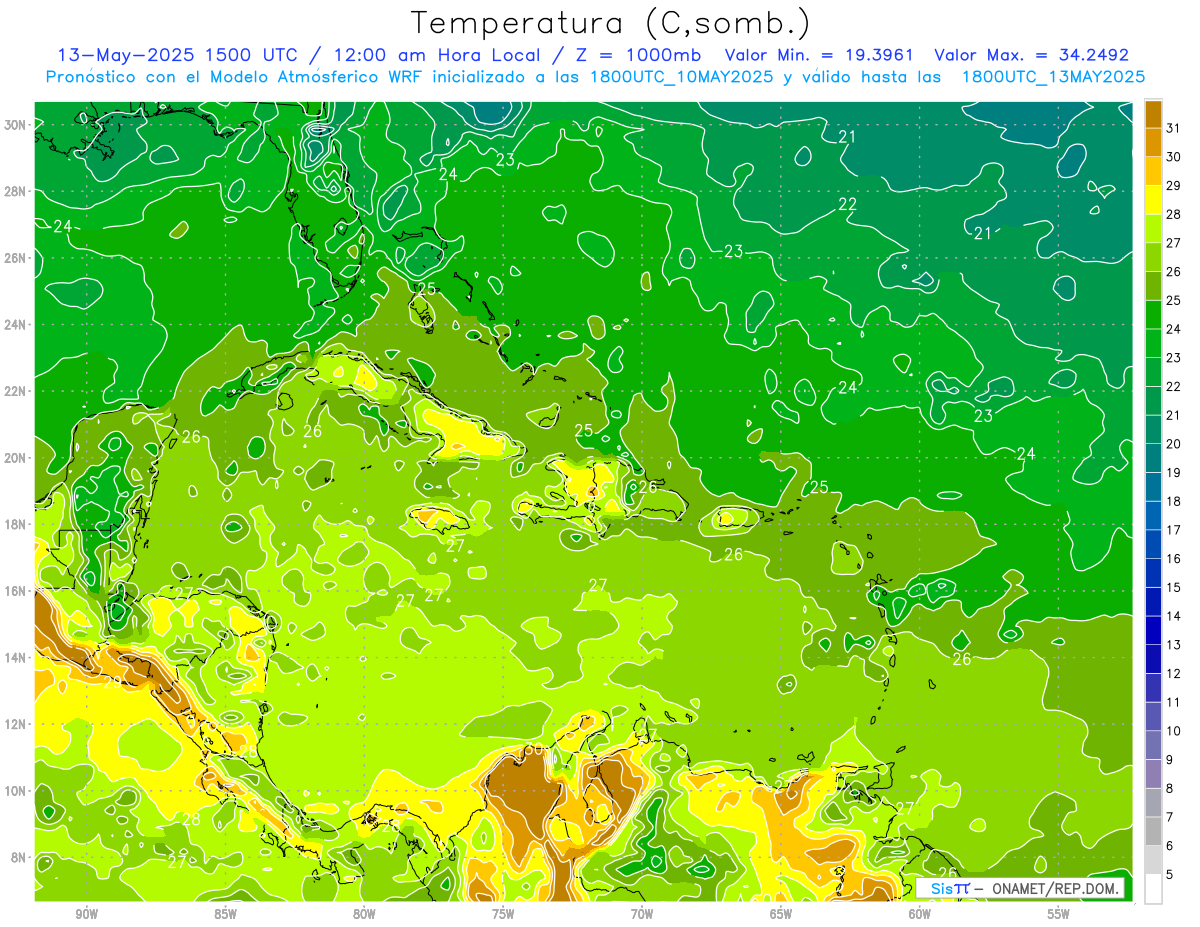Click the color scale label 12
1200x927 pixels.
point(1173,674)
